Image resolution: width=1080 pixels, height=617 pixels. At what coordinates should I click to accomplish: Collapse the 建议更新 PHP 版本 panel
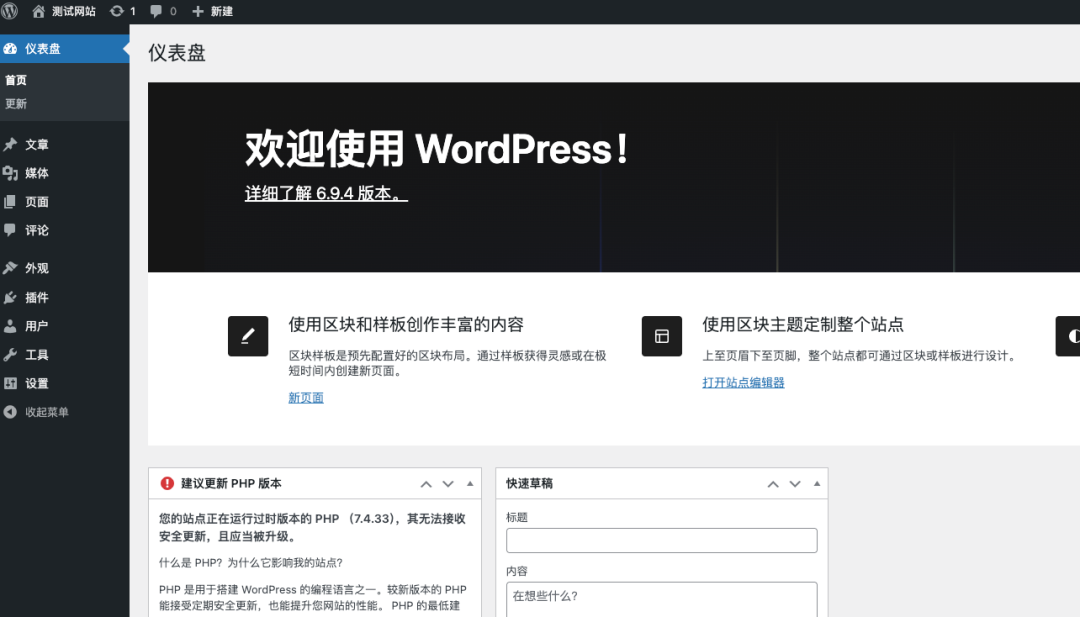[x=470, y=484]
